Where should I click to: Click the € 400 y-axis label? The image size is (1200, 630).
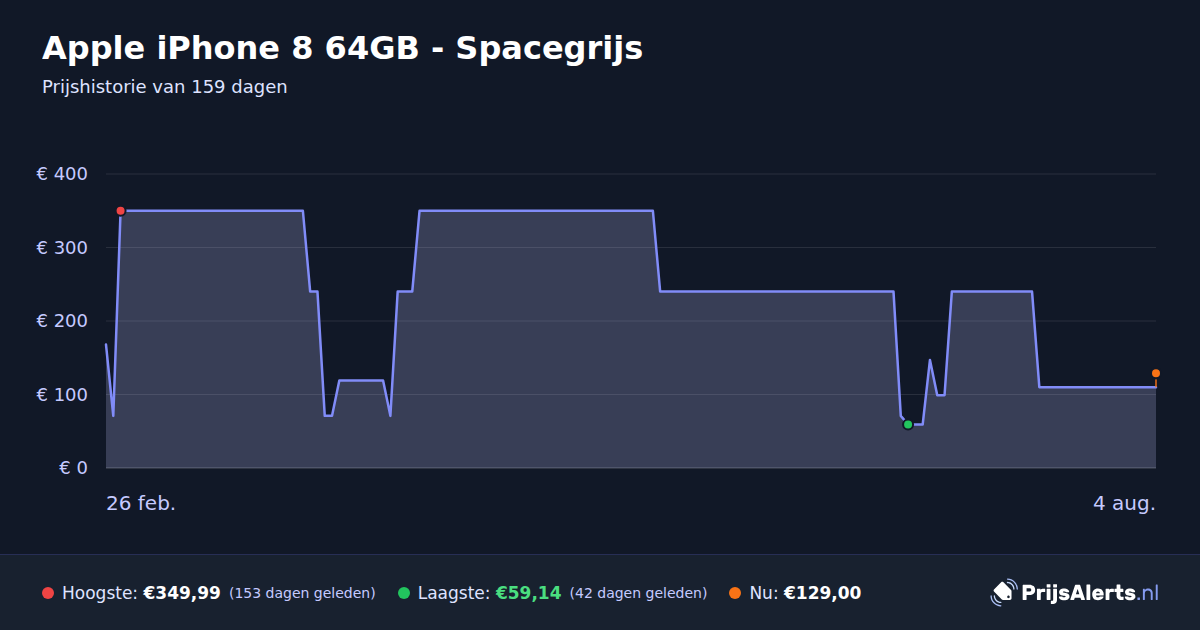tap(62, 174)
